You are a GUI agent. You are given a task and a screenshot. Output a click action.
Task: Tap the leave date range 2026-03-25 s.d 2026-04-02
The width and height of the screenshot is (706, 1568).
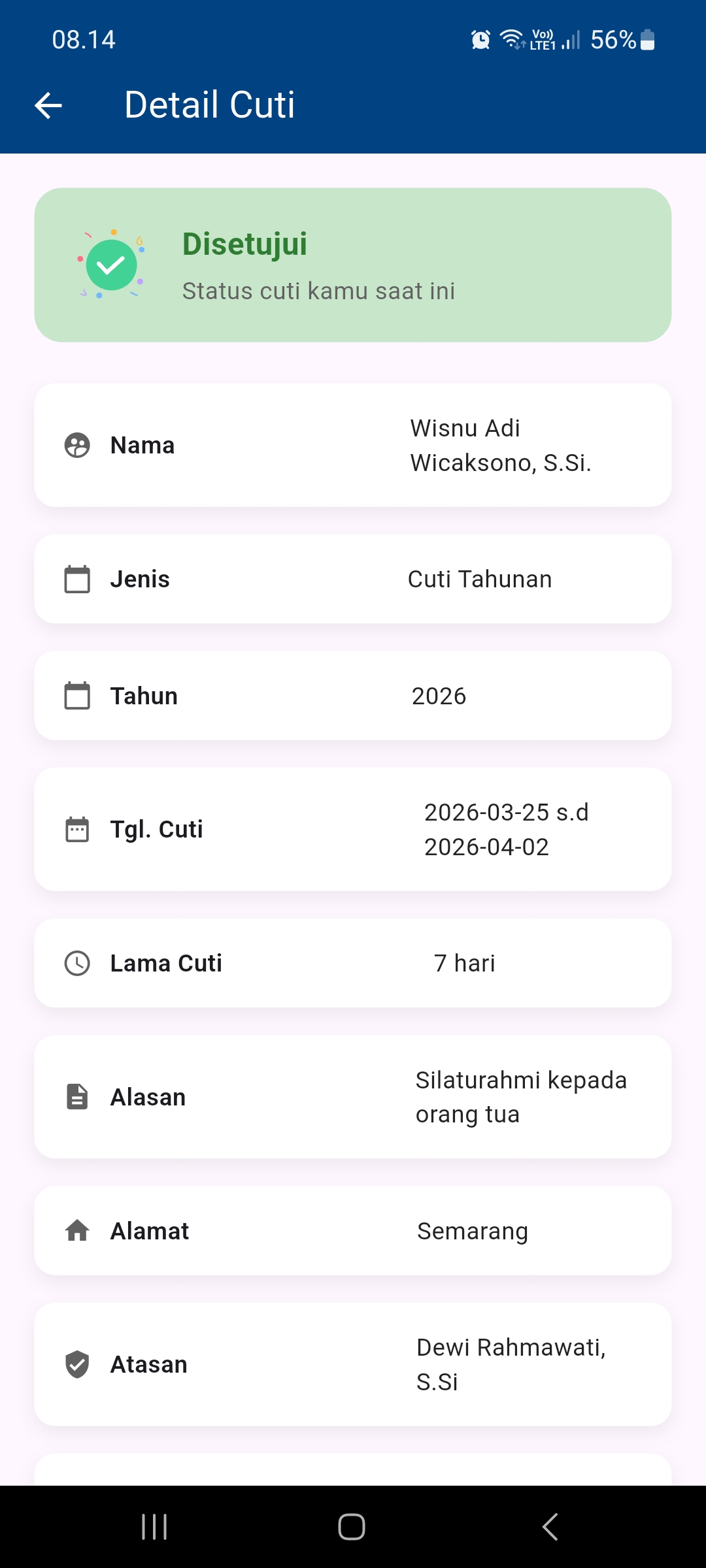[506, 830]
